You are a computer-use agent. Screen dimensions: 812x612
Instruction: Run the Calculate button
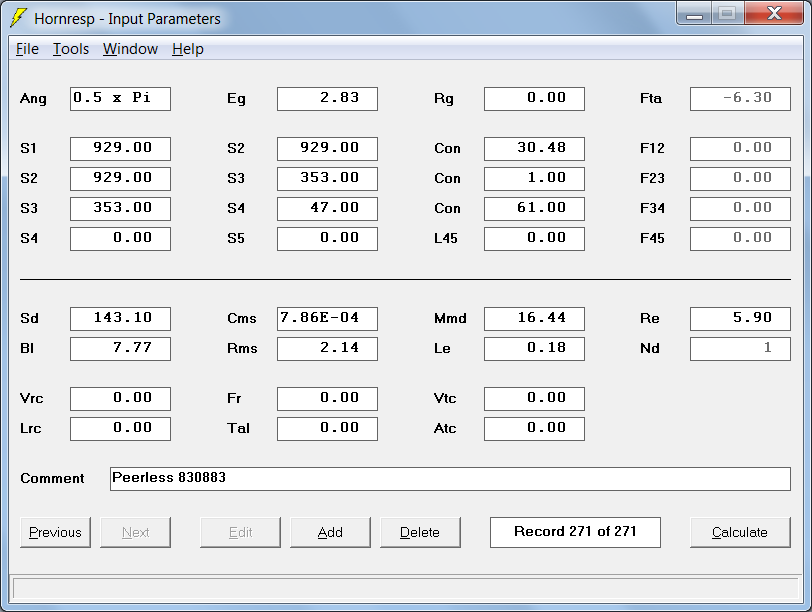point(740,532)
